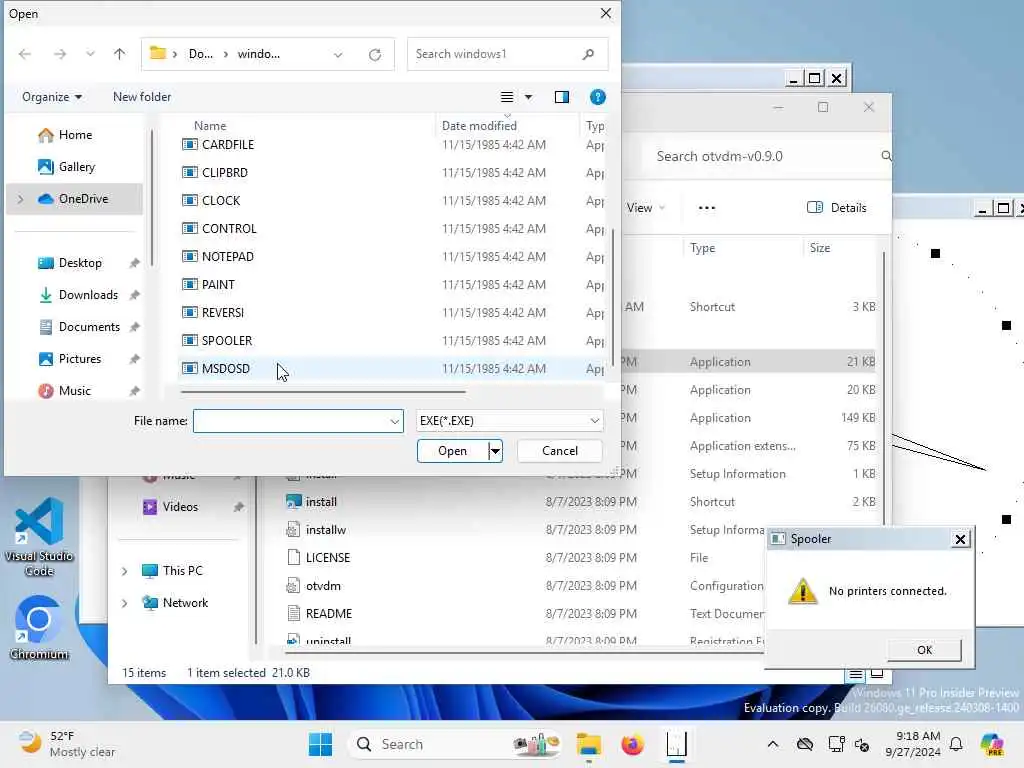Sort by Size column in File Explorer

pyautogui.click(x=820, y=248)
